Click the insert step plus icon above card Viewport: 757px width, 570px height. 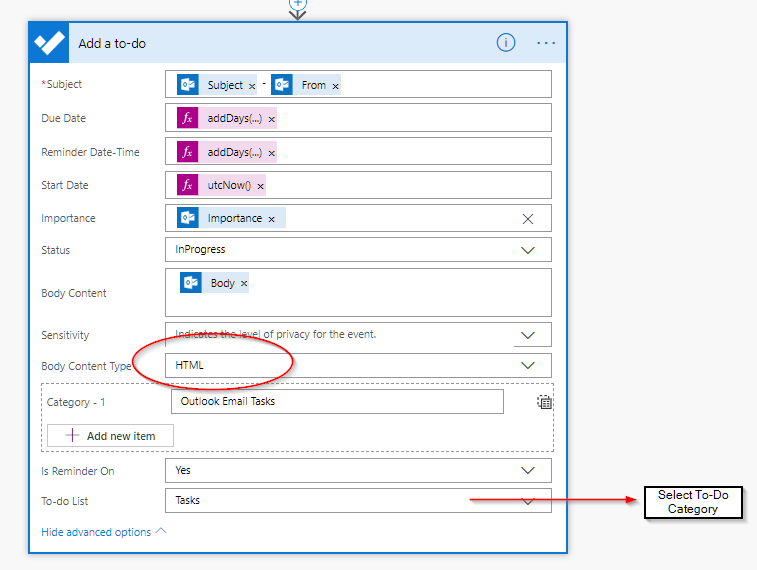pos(297,4)
